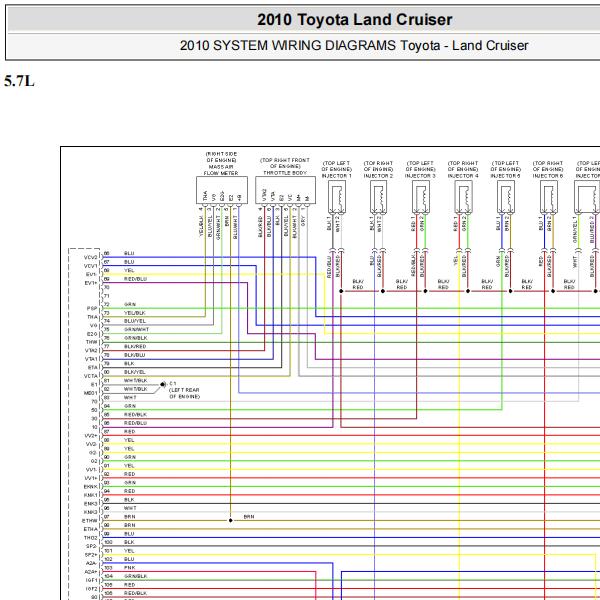The image size is (600, 600).
Task: Click pin 104 GRN/BLK wire label
Action: 135,576
